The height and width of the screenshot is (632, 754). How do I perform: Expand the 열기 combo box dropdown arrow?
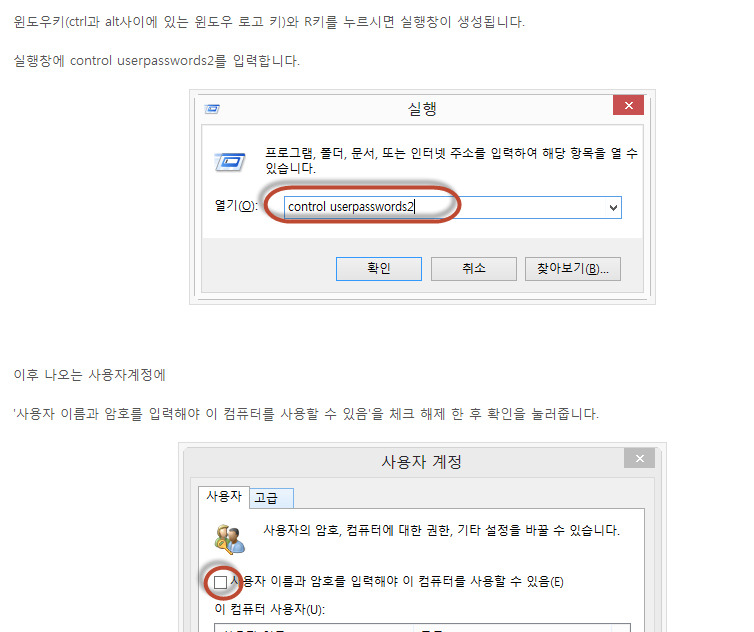click(x=613, y=208)
